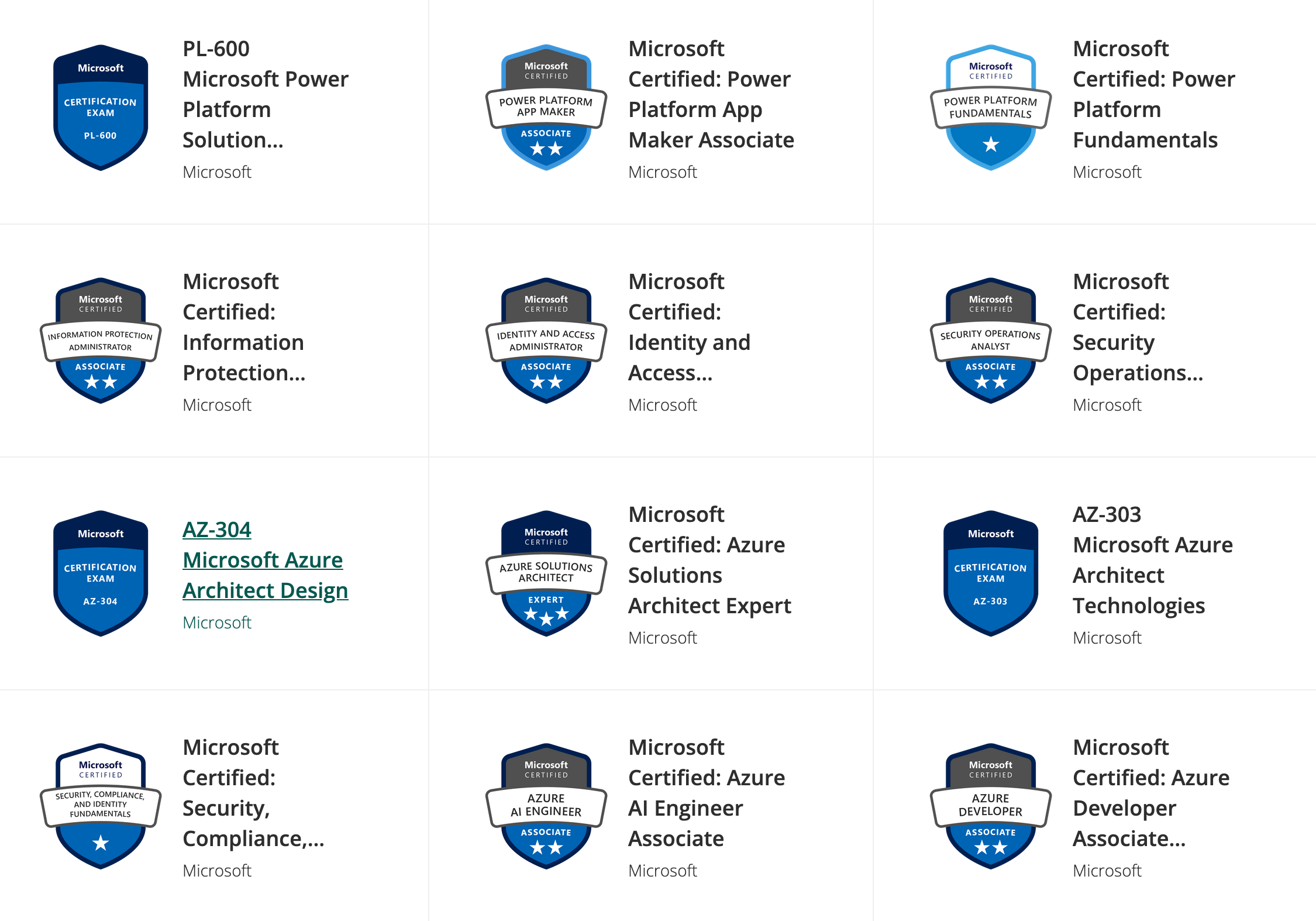
Task: Select the Security Operations Analyst badge
Action: click(x=991, y=341)
